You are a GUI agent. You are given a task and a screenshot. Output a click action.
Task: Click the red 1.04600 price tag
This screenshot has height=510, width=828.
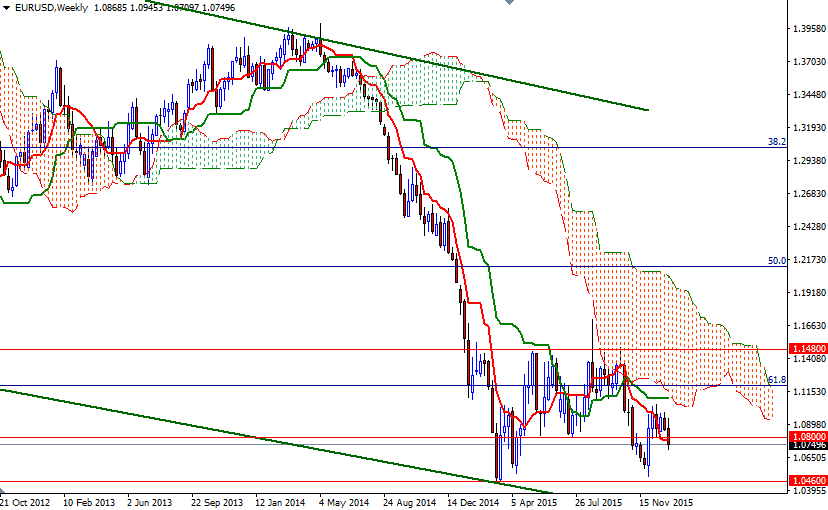[x=808, y=480]
